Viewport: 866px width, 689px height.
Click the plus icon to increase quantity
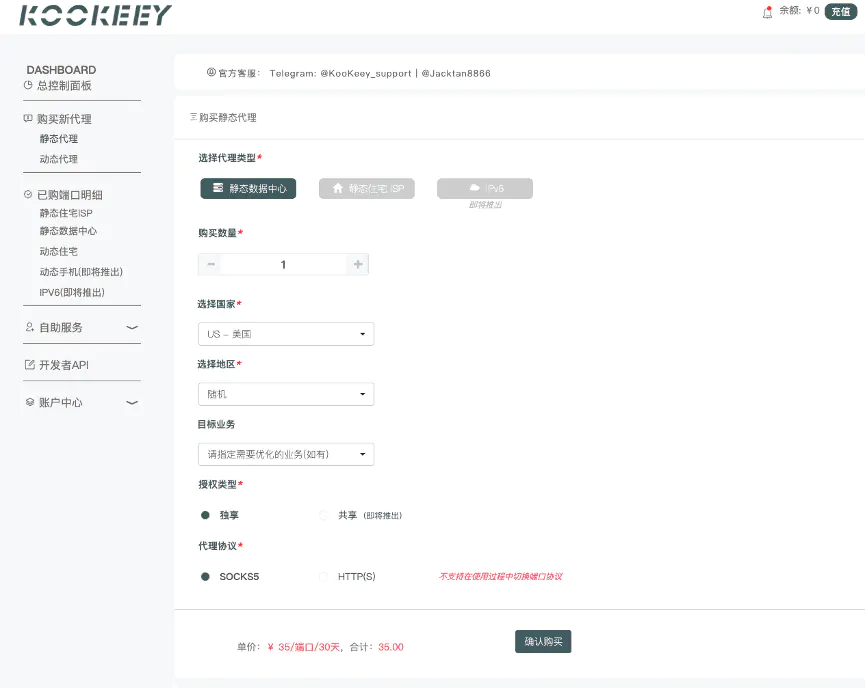[357, 264]
